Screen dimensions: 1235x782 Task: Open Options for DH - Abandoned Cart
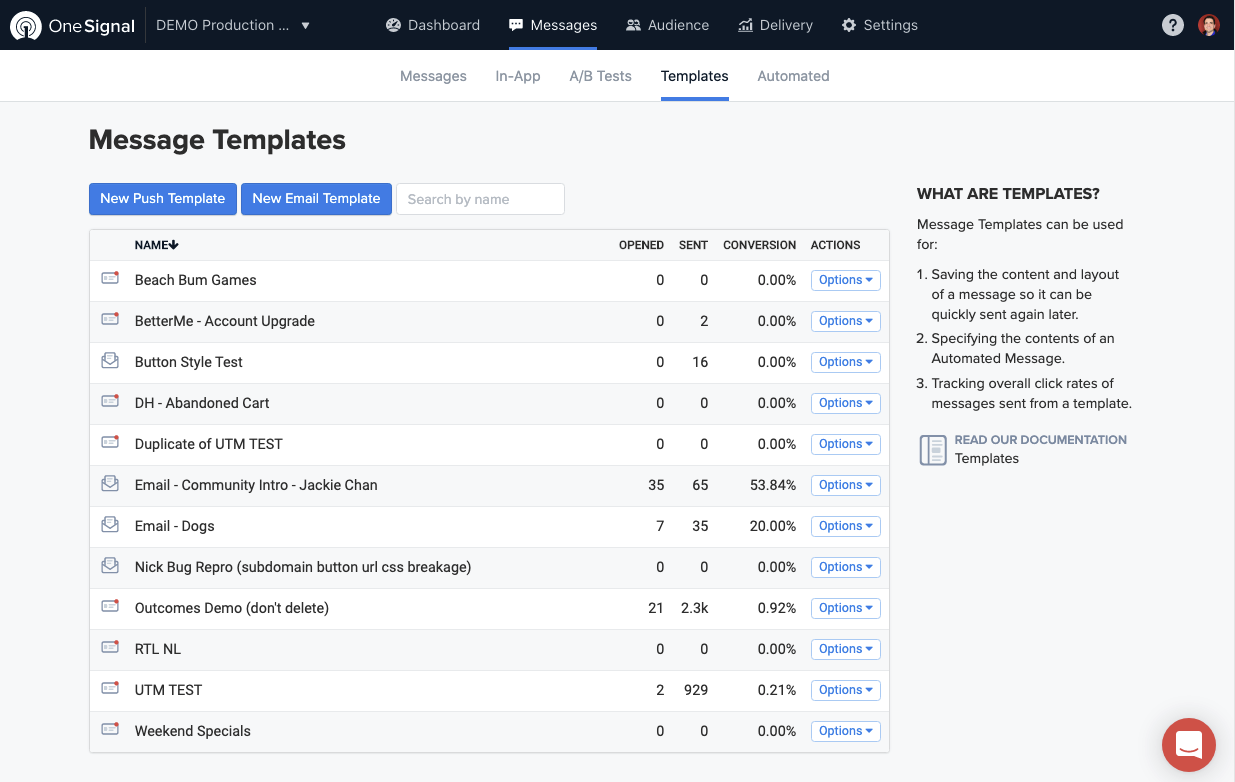tap(845, 403)
